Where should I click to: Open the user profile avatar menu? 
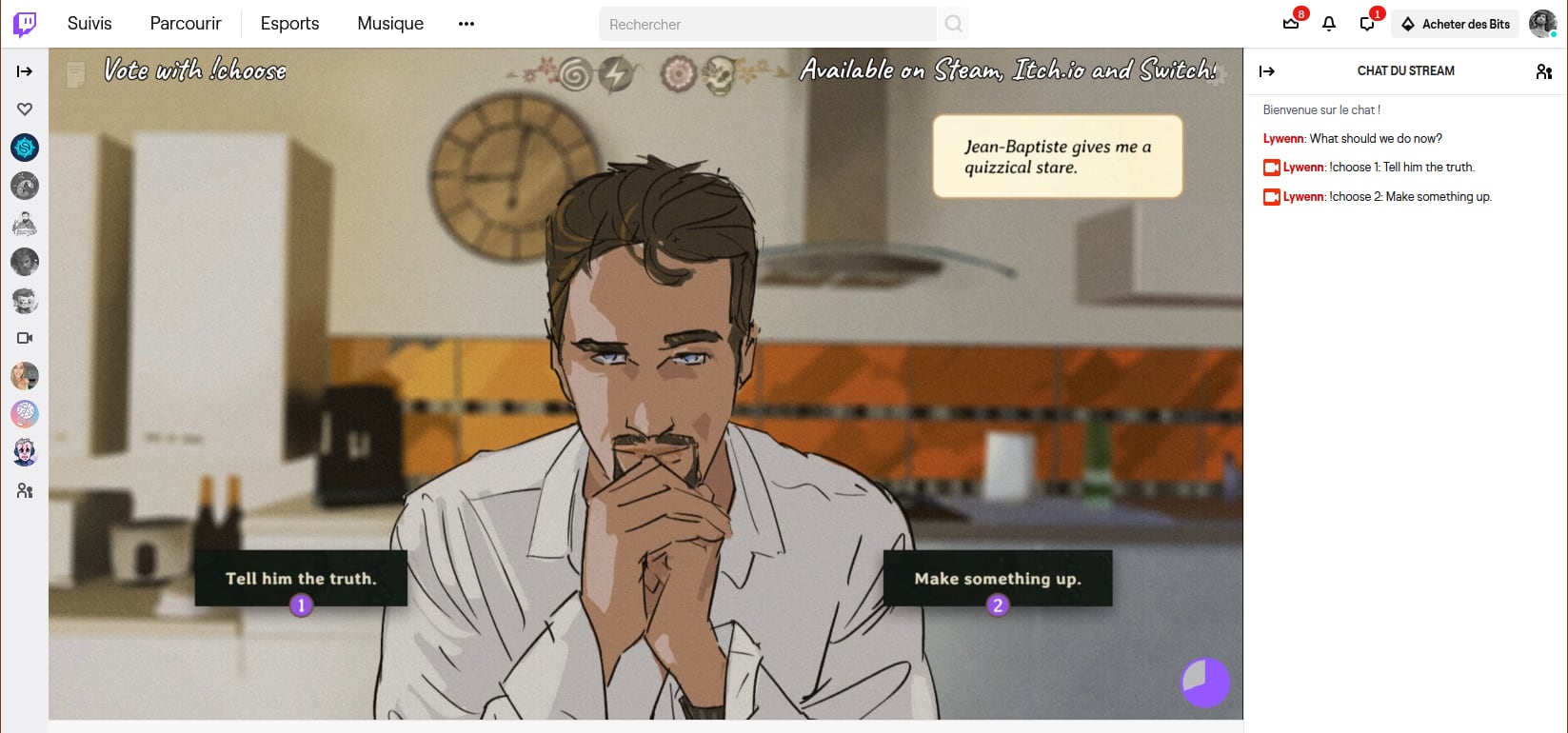tap(1542, 24)
